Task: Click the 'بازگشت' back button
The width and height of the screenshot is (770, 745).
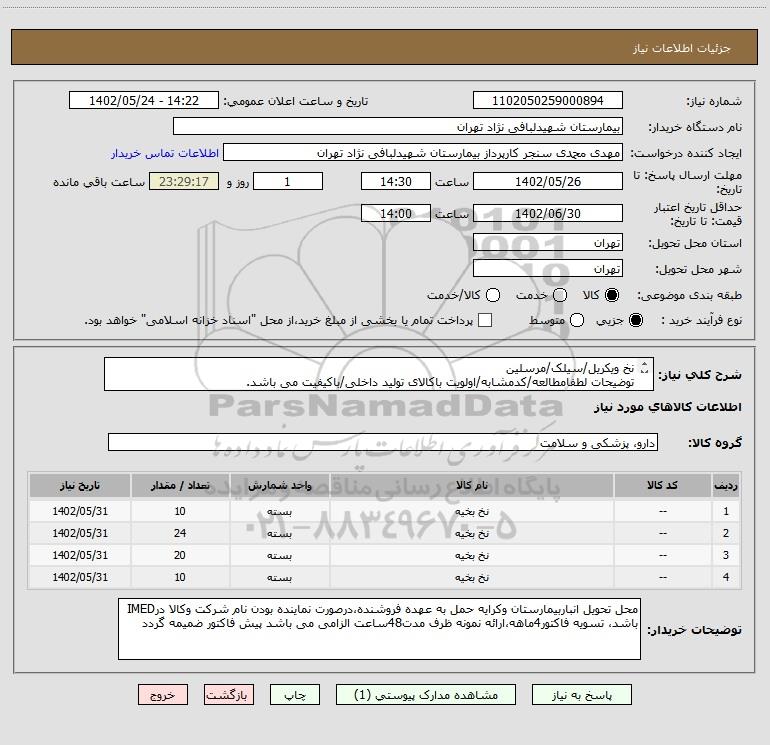Action: (x=230, y=694)
